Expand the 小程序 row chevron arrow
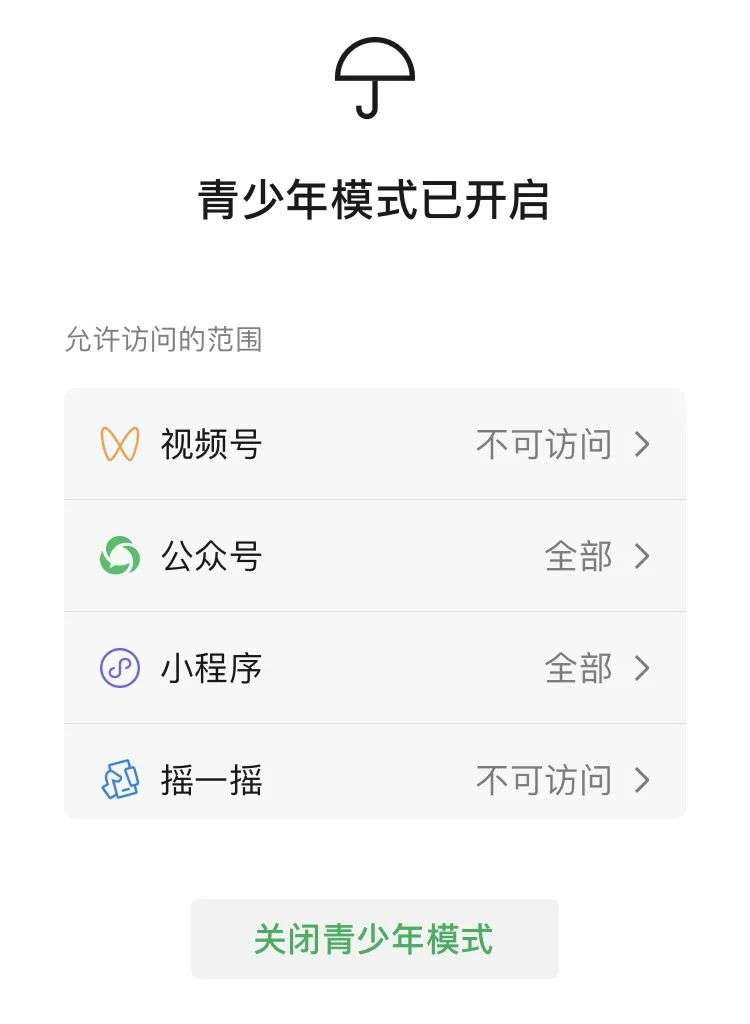Image resolution: width=750 pixels, height=1024 pixels. click(642, 668)
